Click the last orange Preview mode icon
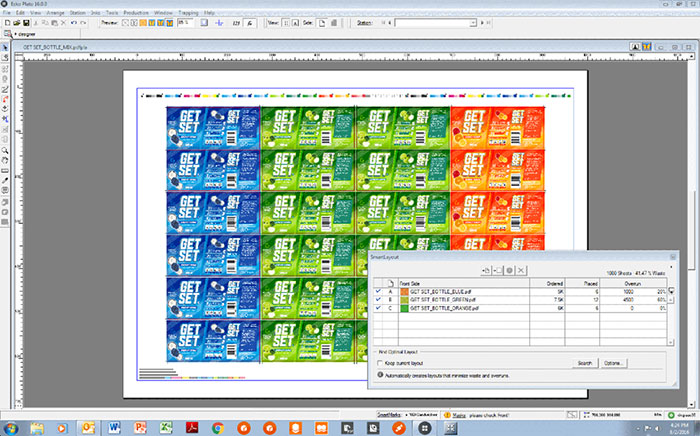The image size is (700, 436). tap(170, 23)
